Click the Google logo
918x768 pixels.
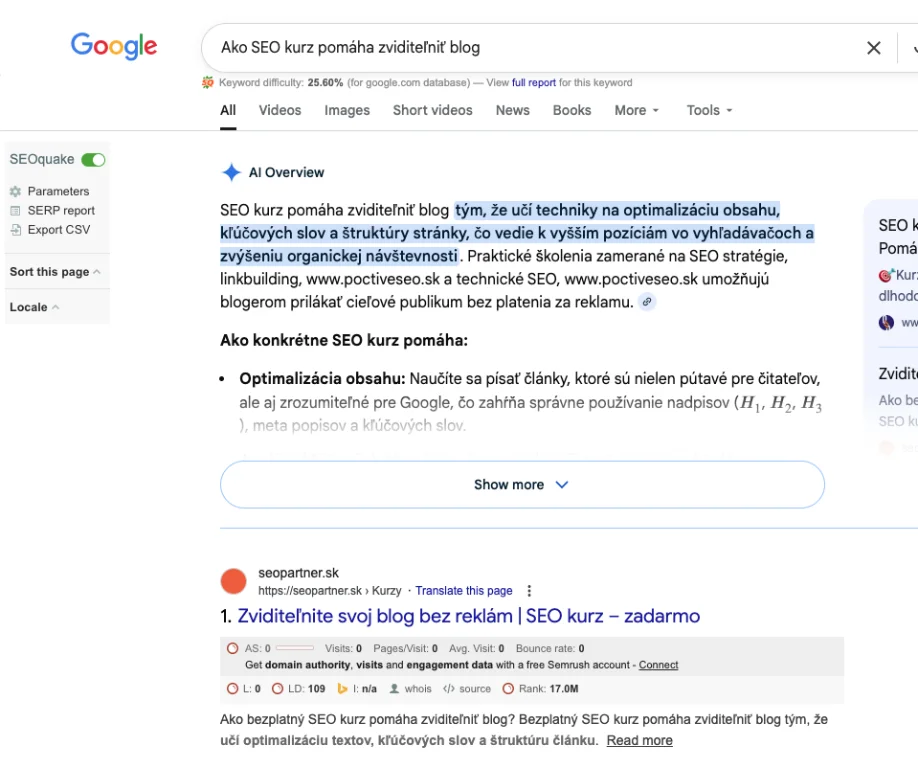coord(113,46)
